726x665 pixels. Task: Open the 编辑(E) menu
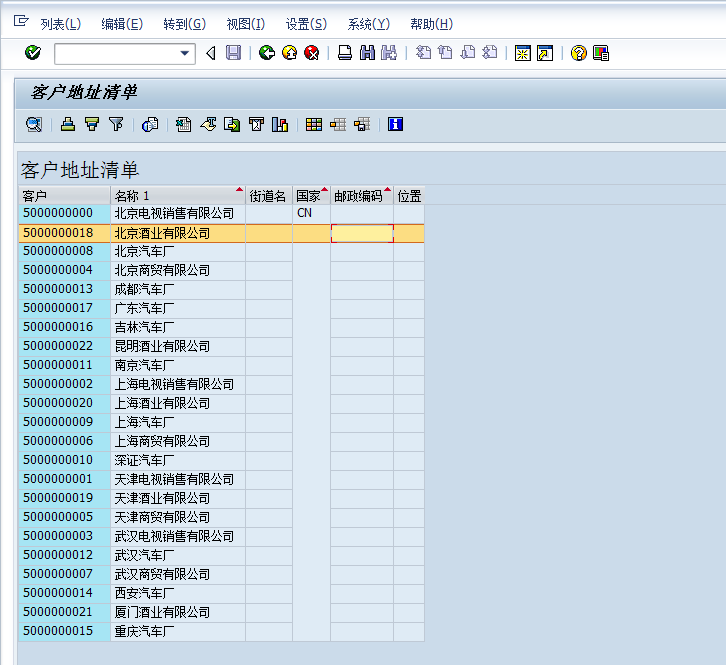pyautogui.click(x=122, y=24)
